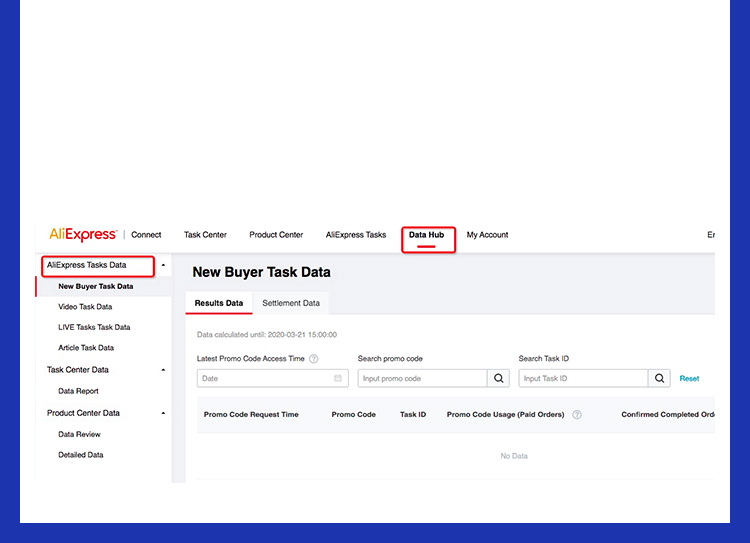Click the No Data message
Image resolution: width=750 pixels, height=543 pixels.
coord(514,456)
